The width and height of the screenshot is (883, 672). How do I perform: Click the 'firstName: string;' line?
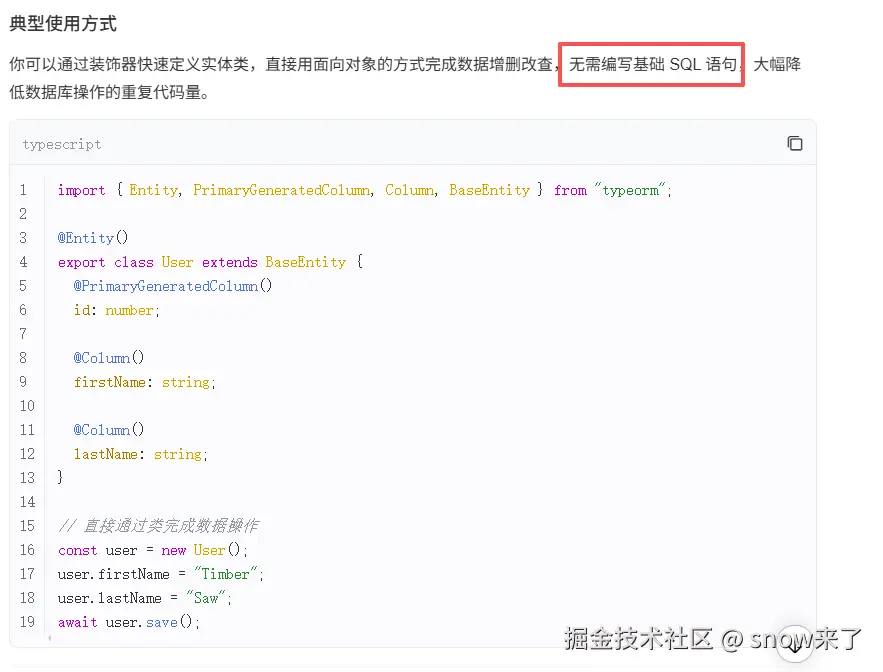[145, 382]
